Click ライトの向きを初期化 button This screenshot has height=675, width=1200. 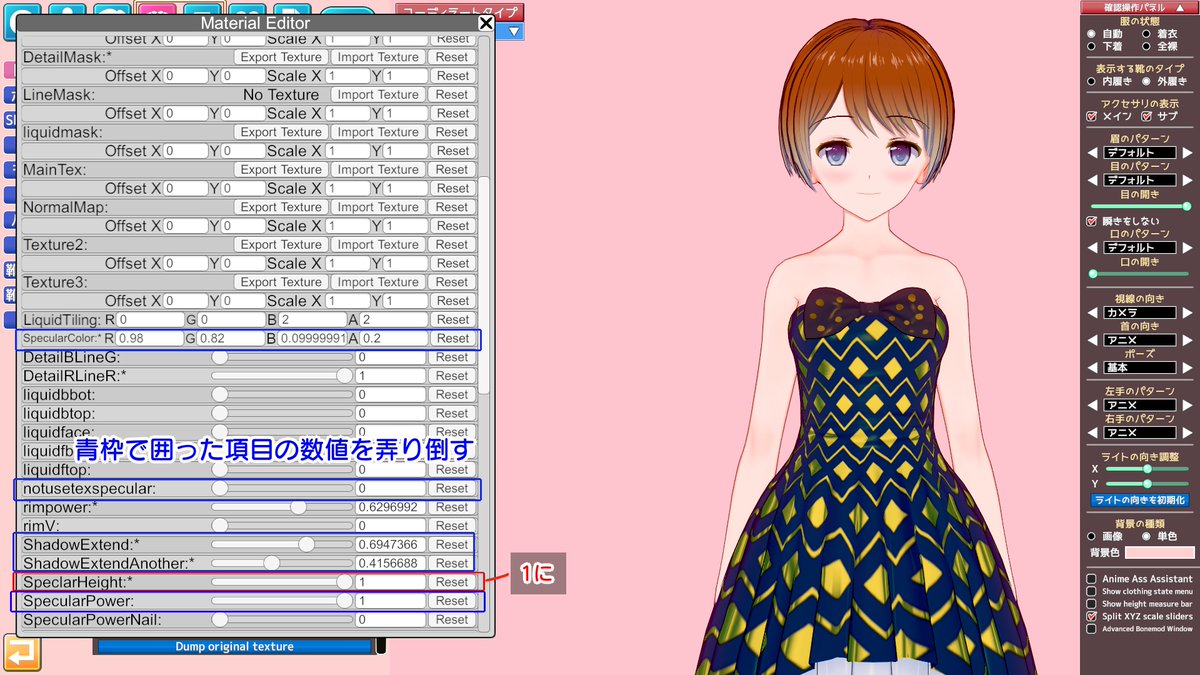(x=1140, y=499)
